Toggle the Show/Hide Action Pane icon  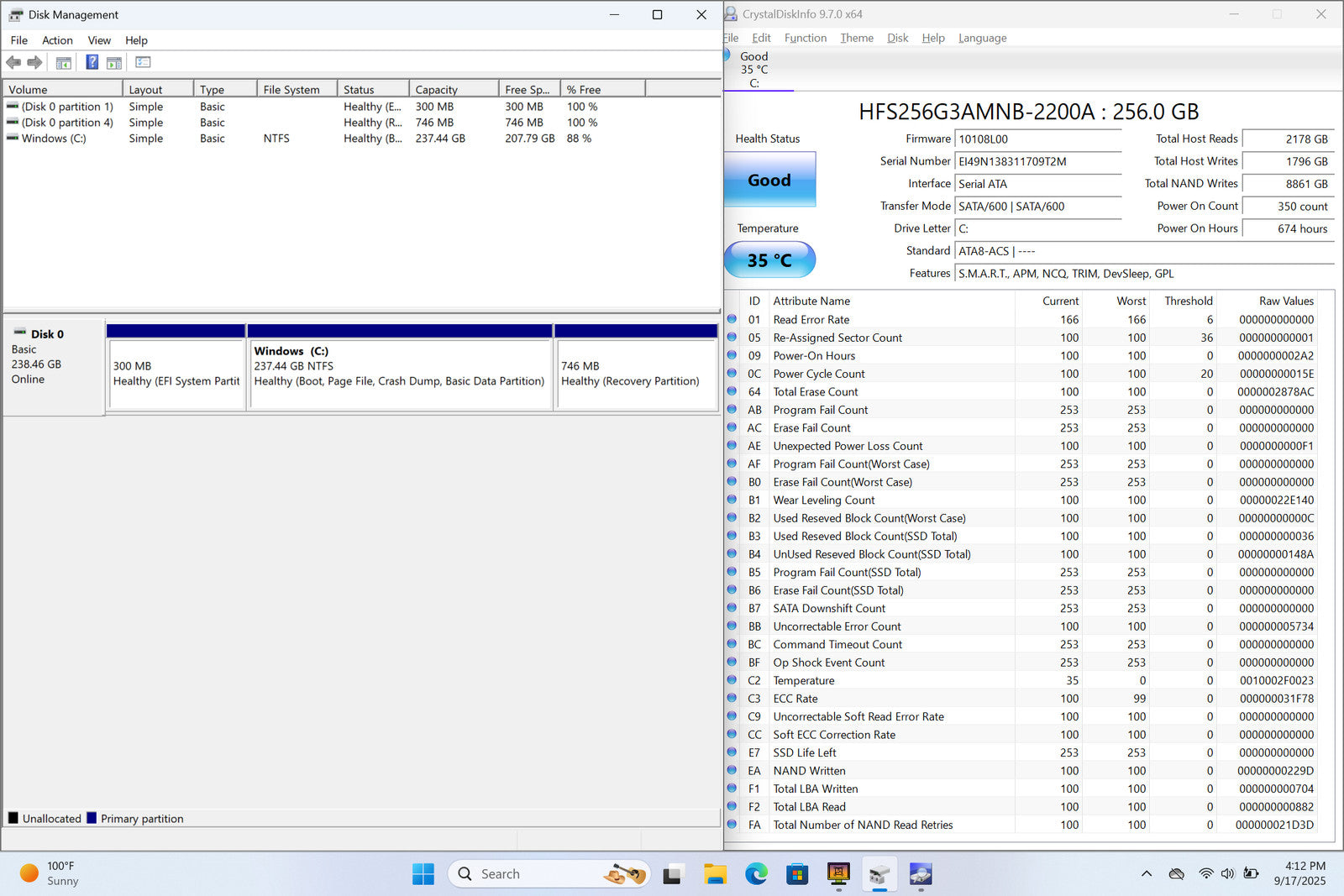click(x=114, y=62)
